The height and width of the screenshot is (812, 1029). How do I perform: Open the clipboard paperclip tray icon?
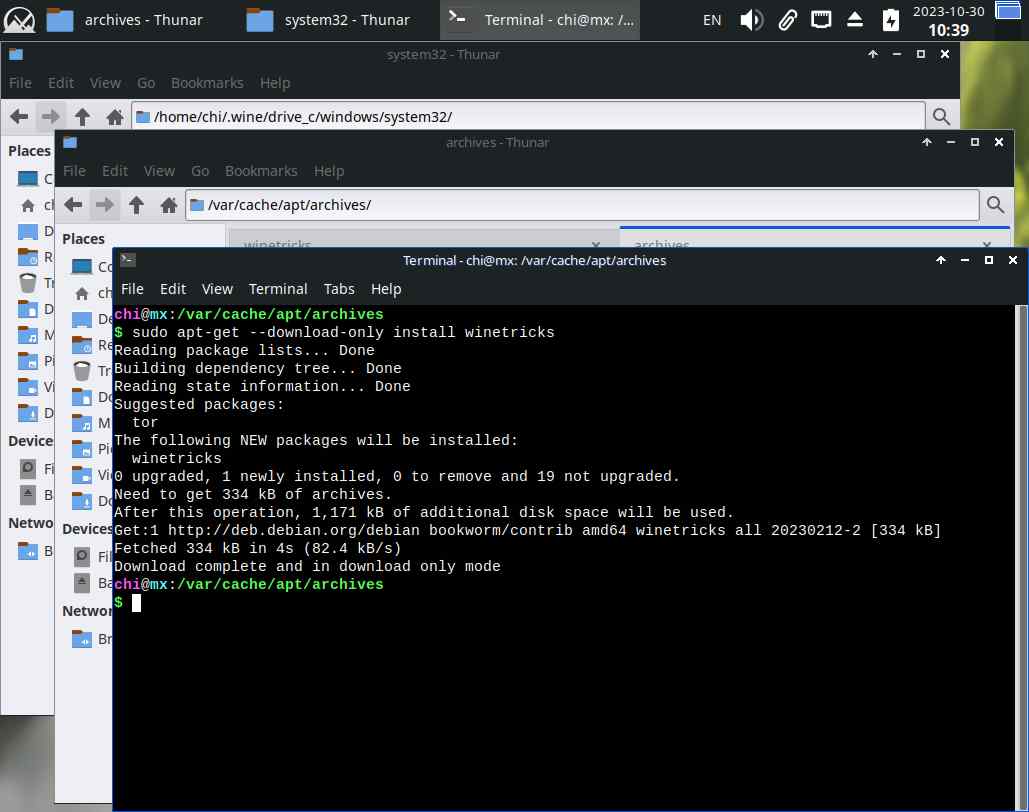tap(788, 20)
